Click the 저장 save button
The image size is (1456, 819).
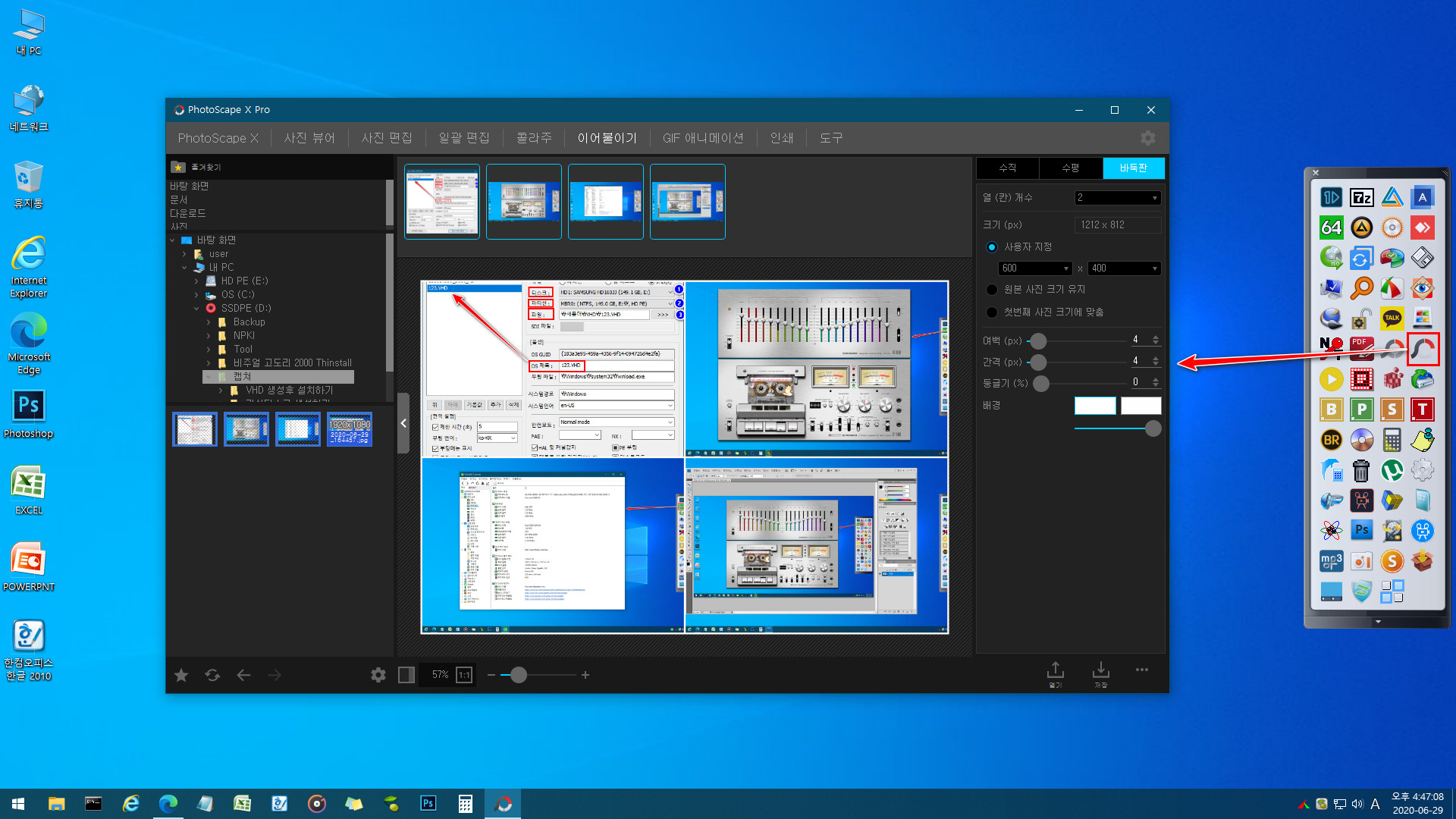tap(1101, 674)
